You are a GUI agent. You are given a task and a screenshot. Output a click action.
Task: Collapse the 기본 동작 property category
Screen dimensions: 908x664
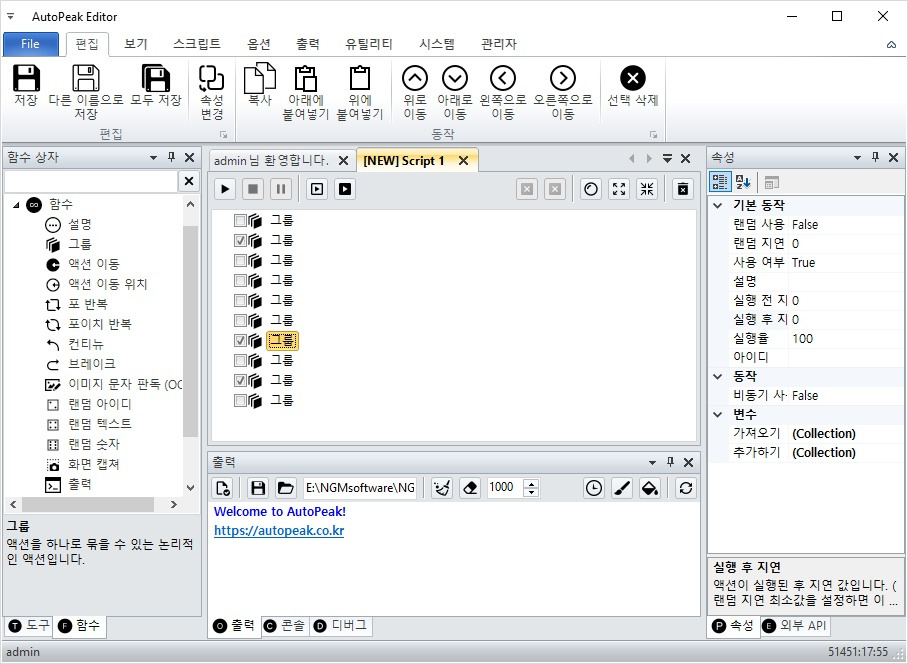(717, 206)
